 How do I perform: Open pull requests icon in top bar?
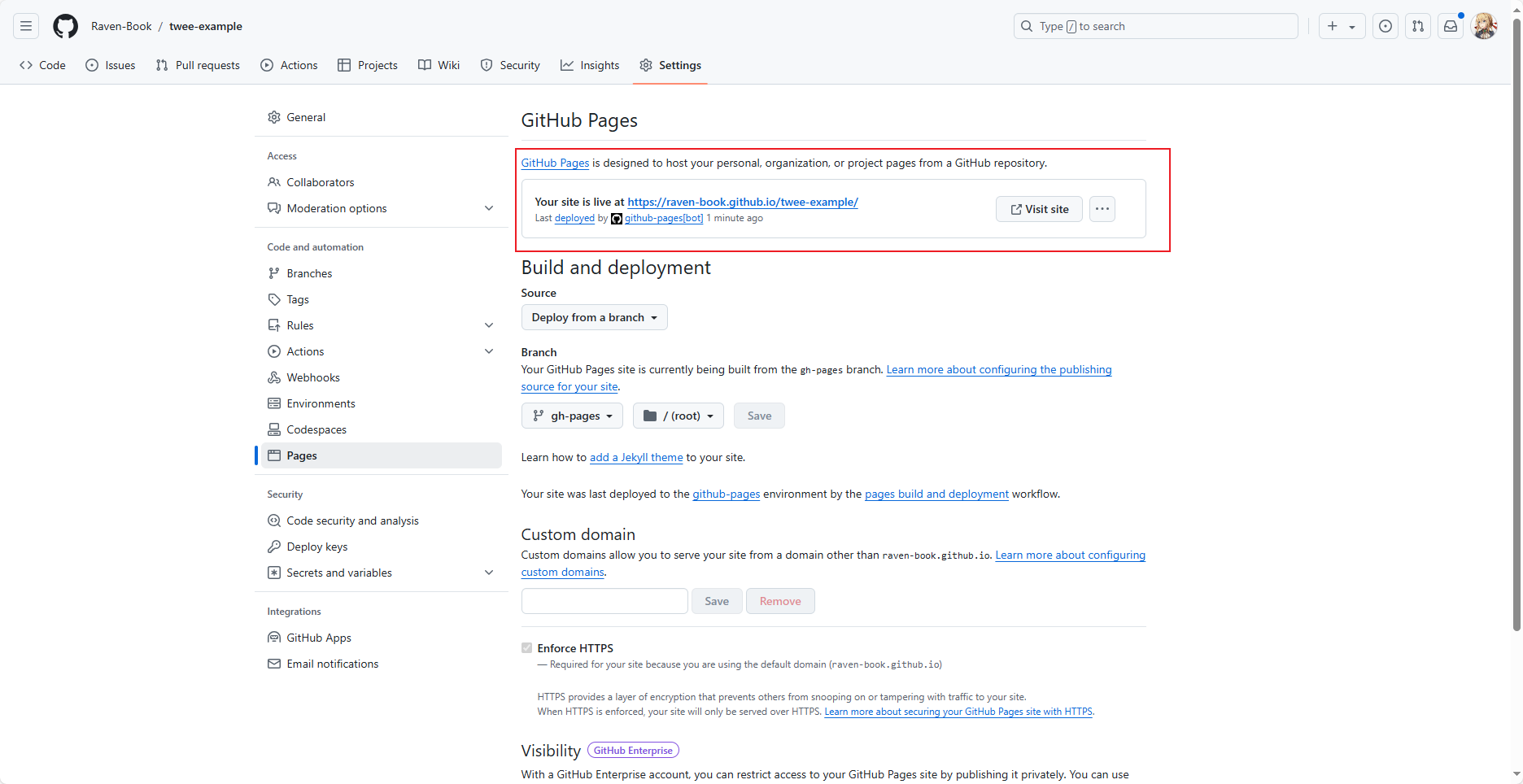pos(1418,26)
